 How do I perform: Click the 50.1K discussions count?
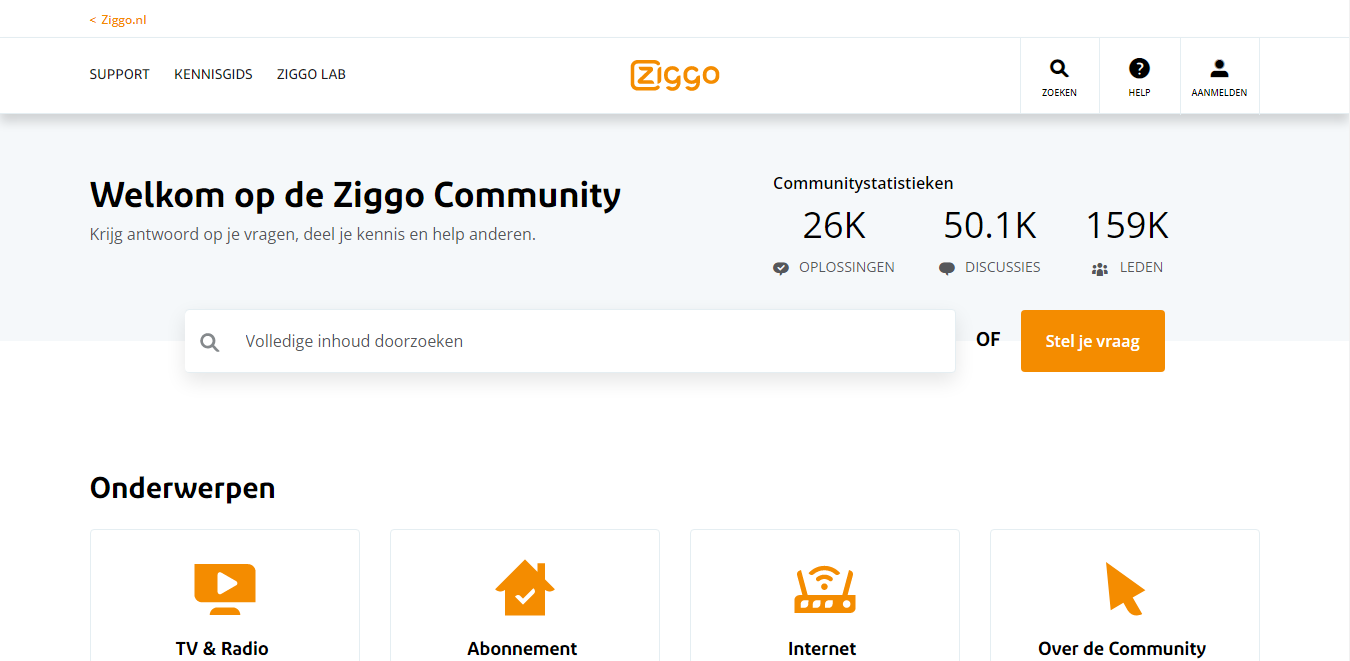[x=990, y=226]
